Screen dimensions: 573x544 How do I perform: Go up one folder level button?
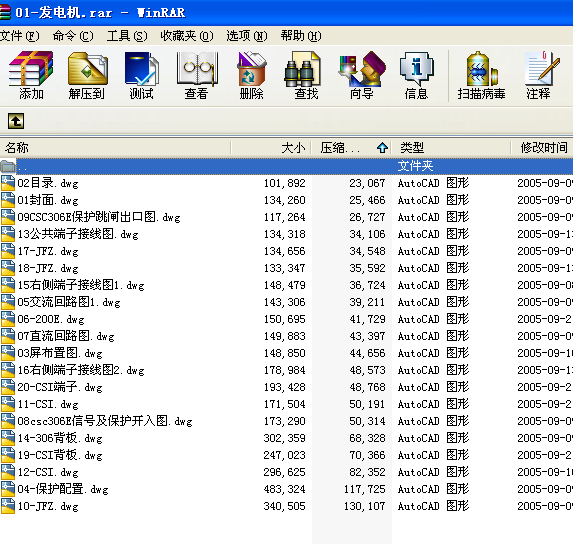tap(16, 121)
